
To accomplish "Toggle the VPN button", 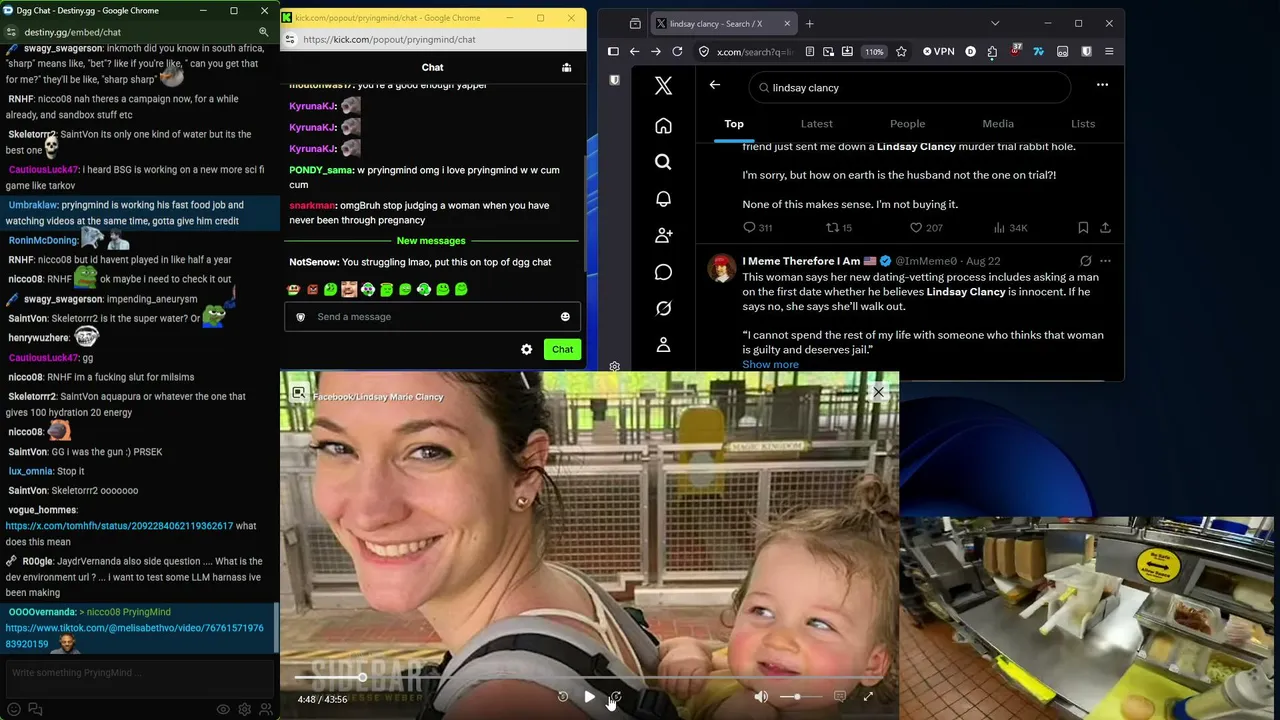I will point(938,52).
